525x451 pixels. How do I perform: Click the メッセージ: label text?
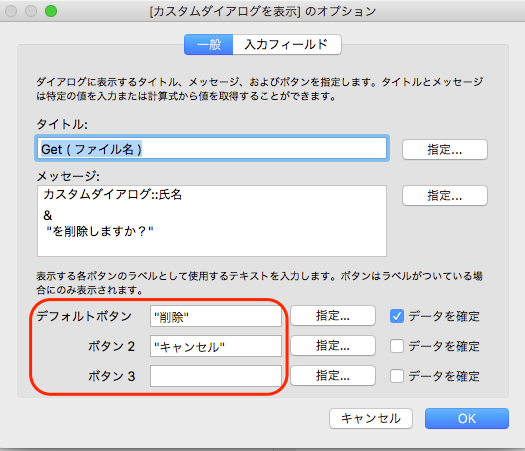pyautogui.click(x=68, y=176)
